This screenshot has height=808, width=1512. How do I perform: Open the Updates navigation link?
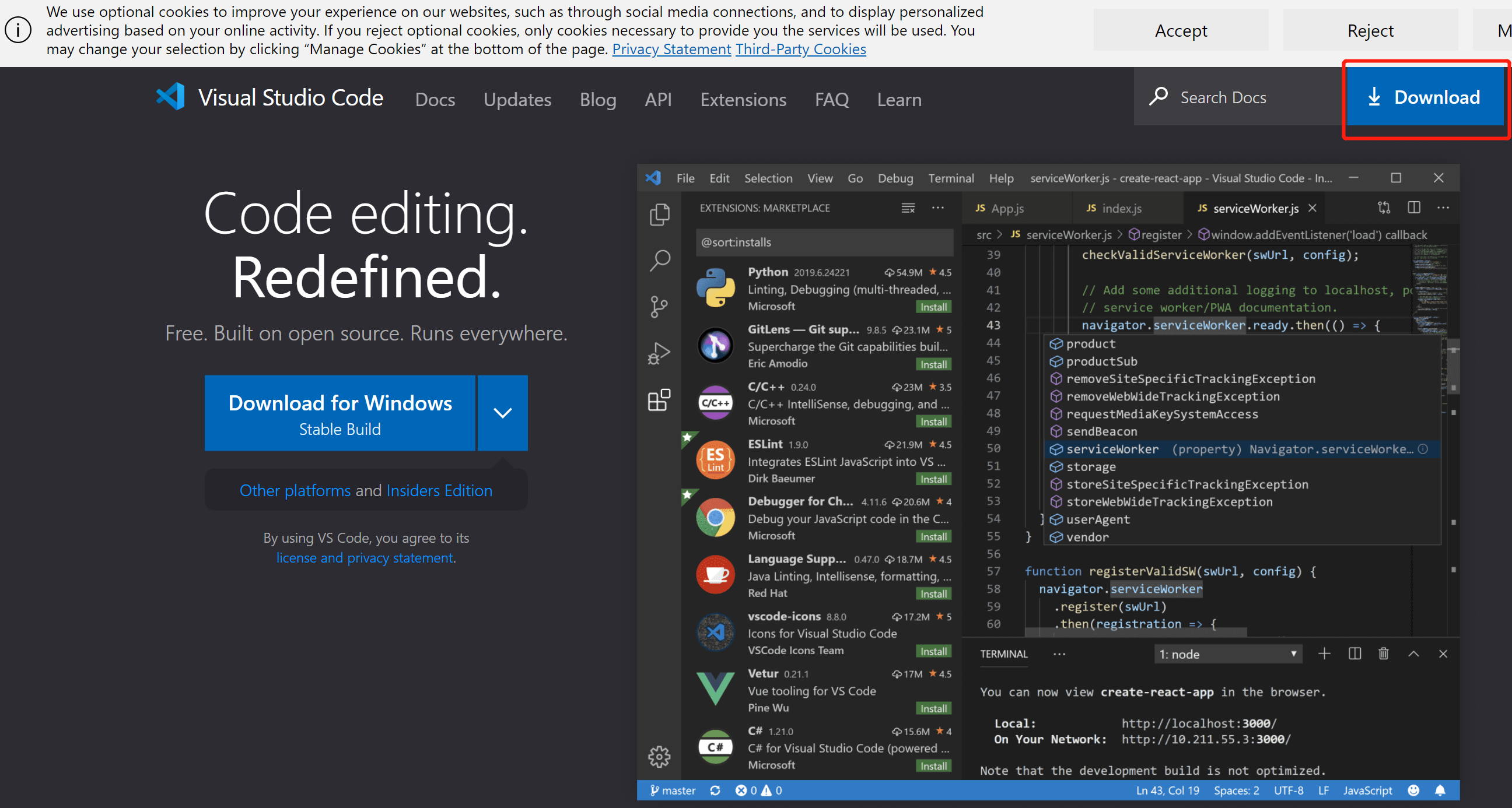(516, 100)
